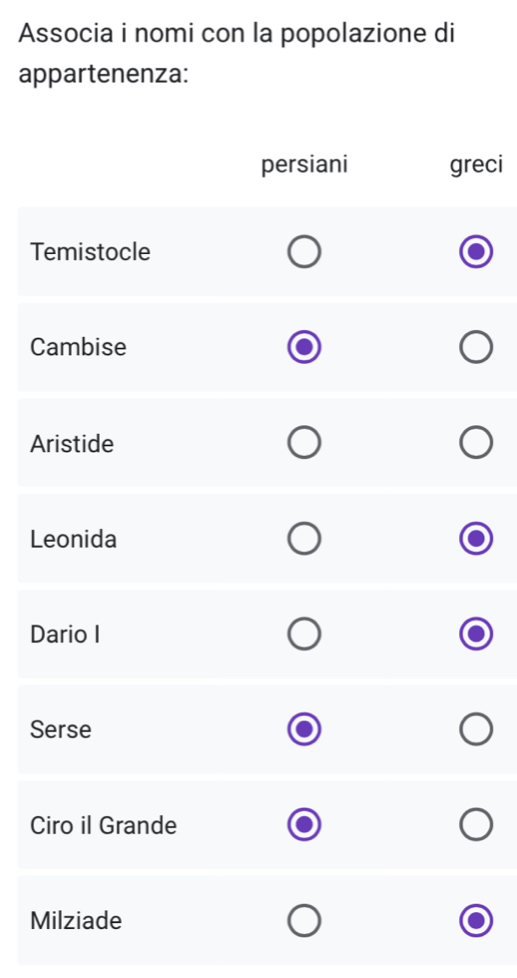The image size is (517, 978).
Task: Mark Aristide as greci
Action: [x=476, y=443]
